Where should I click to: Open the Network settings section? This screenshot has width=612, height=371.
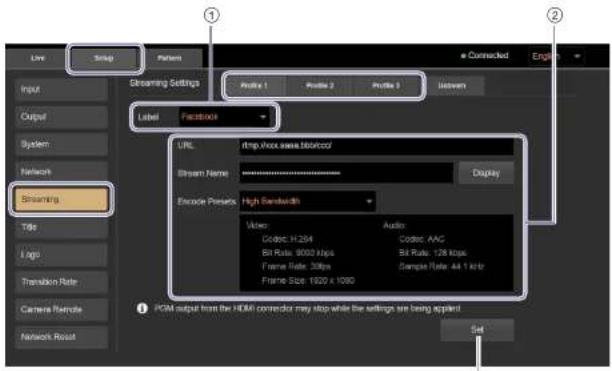pos(61,172)
